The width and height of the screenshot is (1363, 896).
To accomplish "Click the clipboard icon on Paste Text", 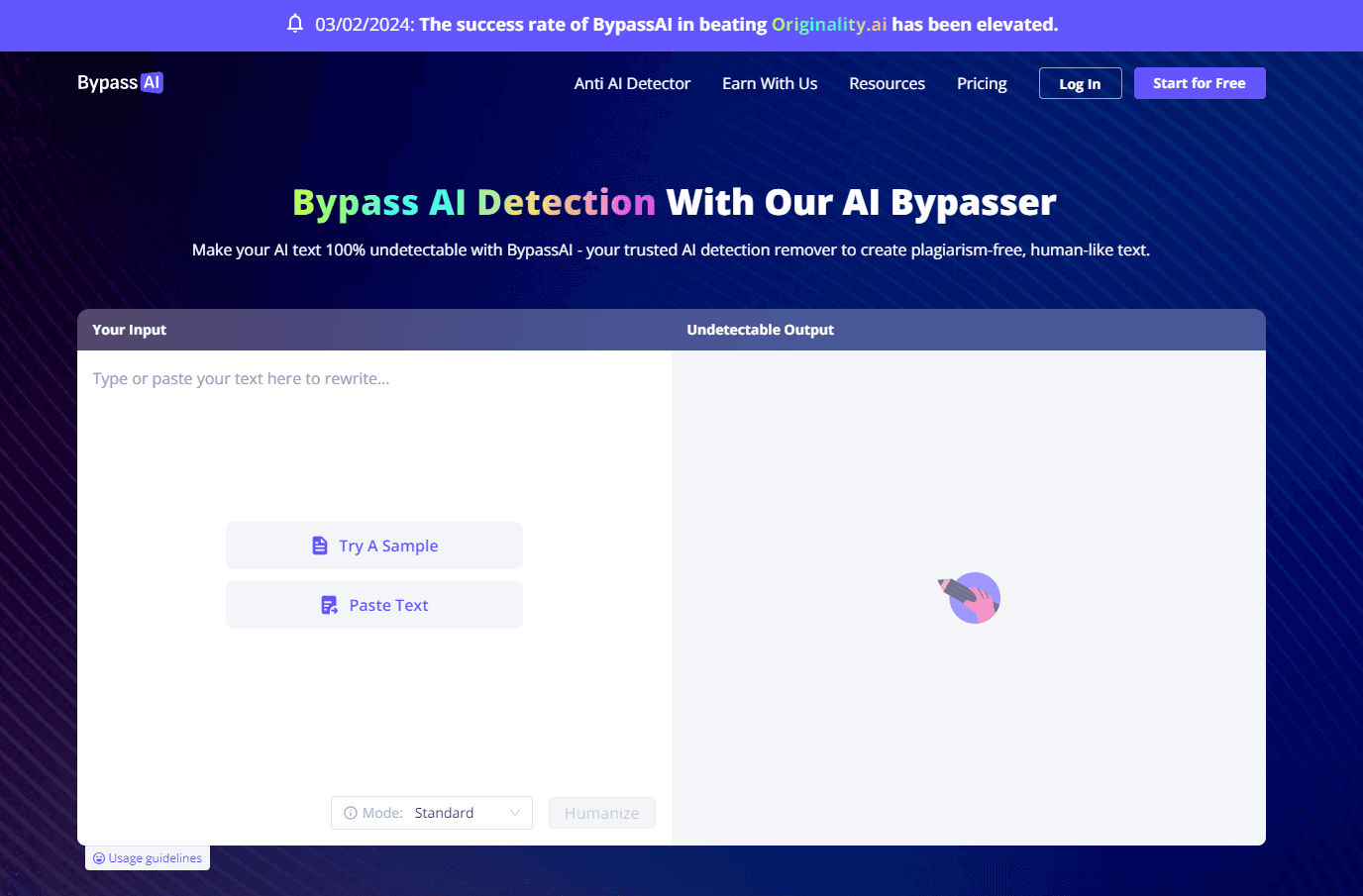I will point(329,605).
